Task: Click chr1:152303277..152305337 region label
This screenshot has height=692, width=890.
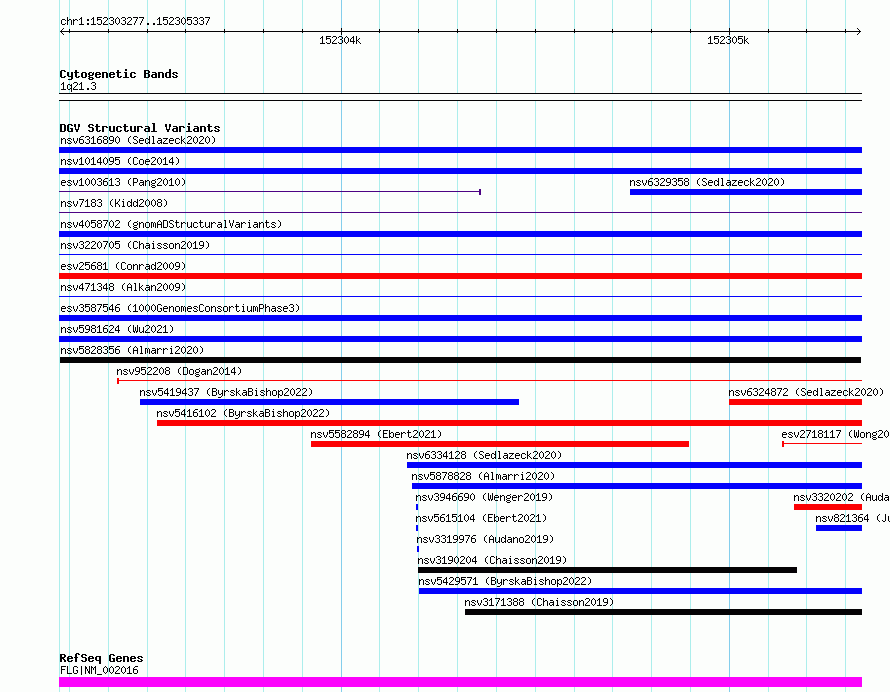Action: (x=135, y=22)
